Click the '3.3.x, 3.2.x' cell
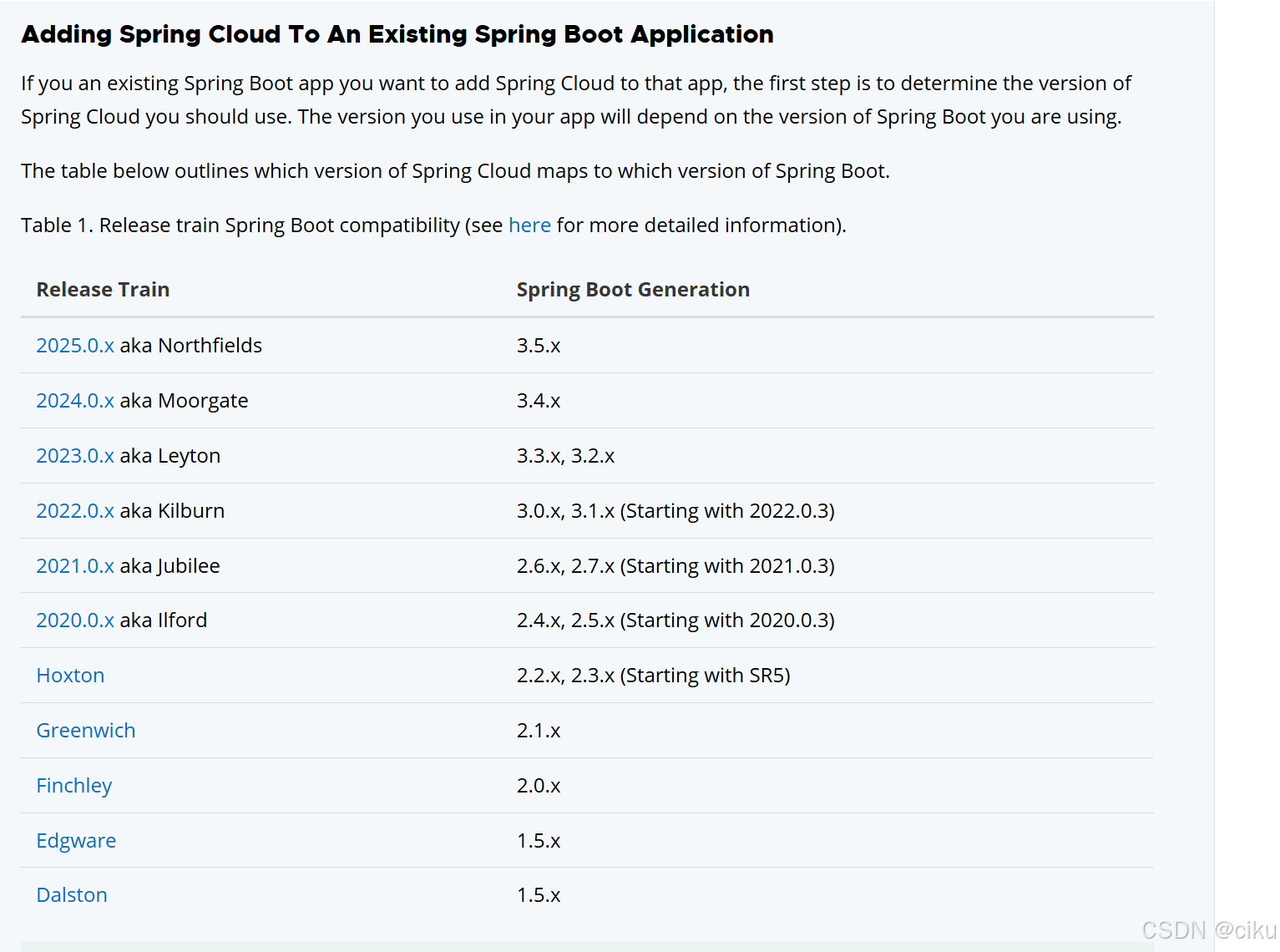This screenshot has width=1280, height=952. 565,456
